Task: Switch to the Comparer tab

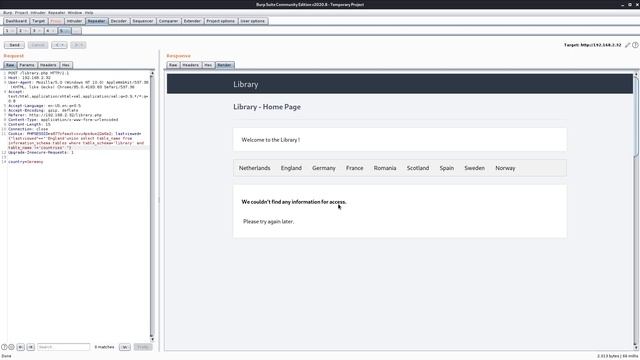Action: tap(168, 21)
